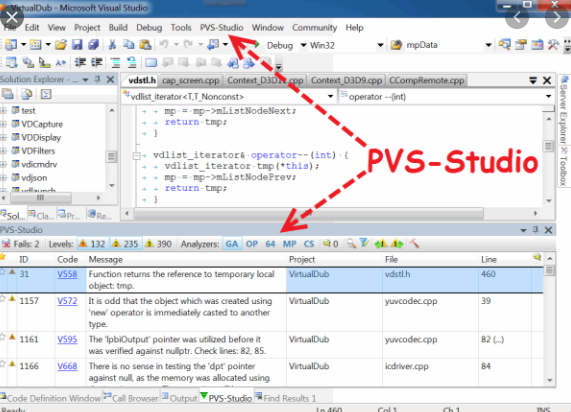The width and height of the screenshot is (571, 412).
Task: Toggle the Level 1 warnings 132 filter
Action: tap(92, 244)
